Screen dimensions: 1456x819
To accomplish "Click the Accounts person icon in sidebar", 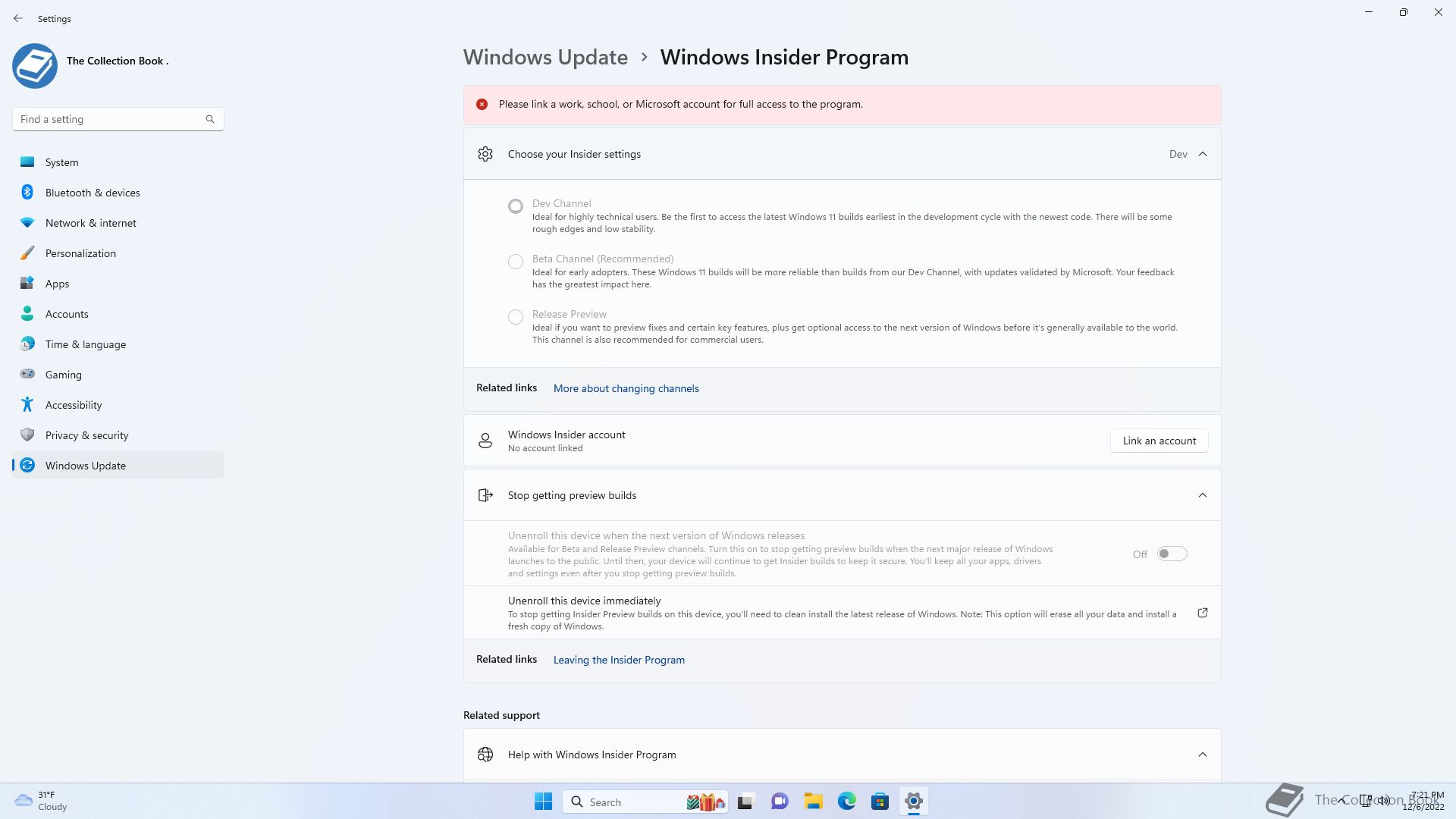I will (27, 313).
